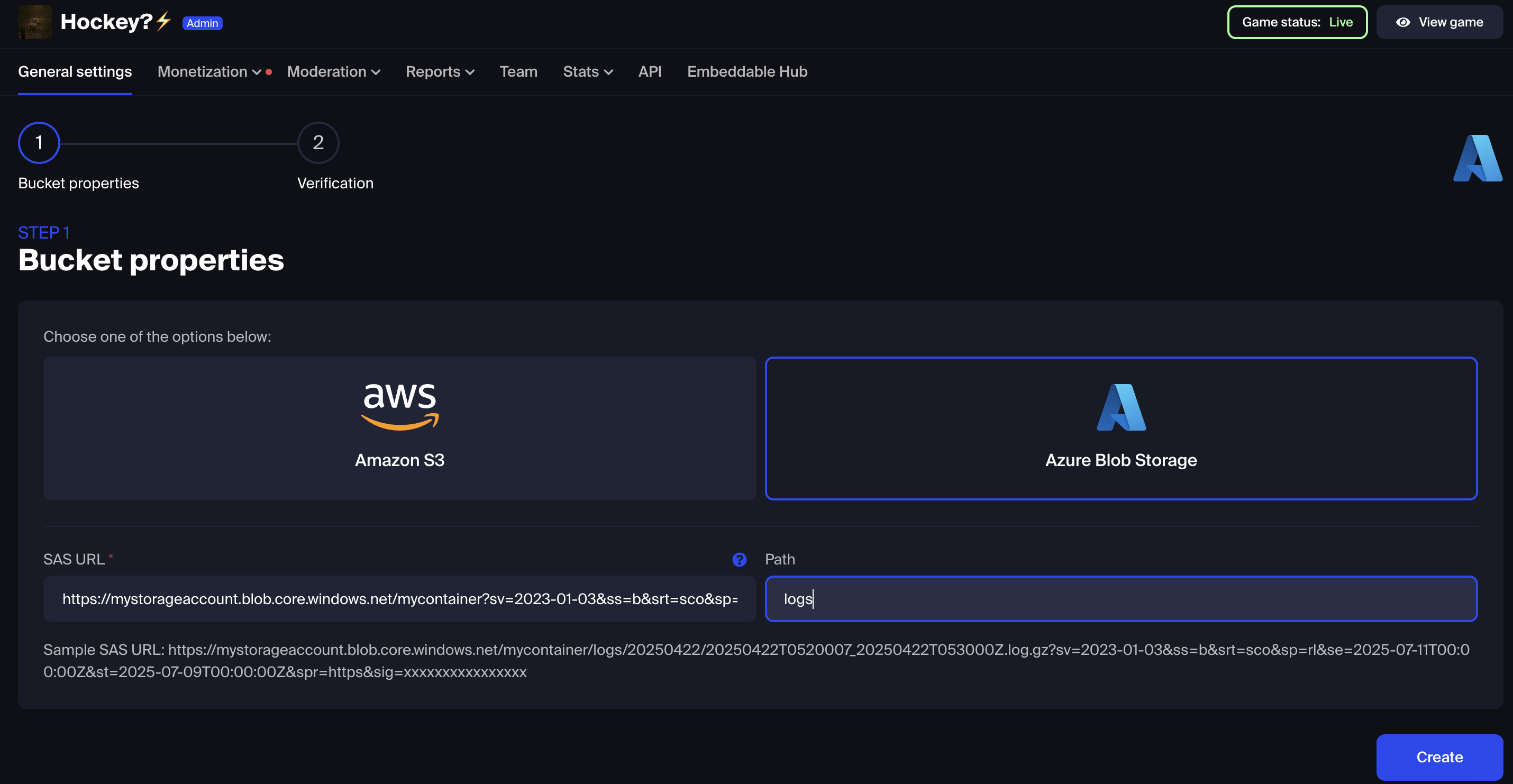The height and width of the screenshot is (784, 1513).
Task: Click the Admin badge
Action: coord(202,23)
